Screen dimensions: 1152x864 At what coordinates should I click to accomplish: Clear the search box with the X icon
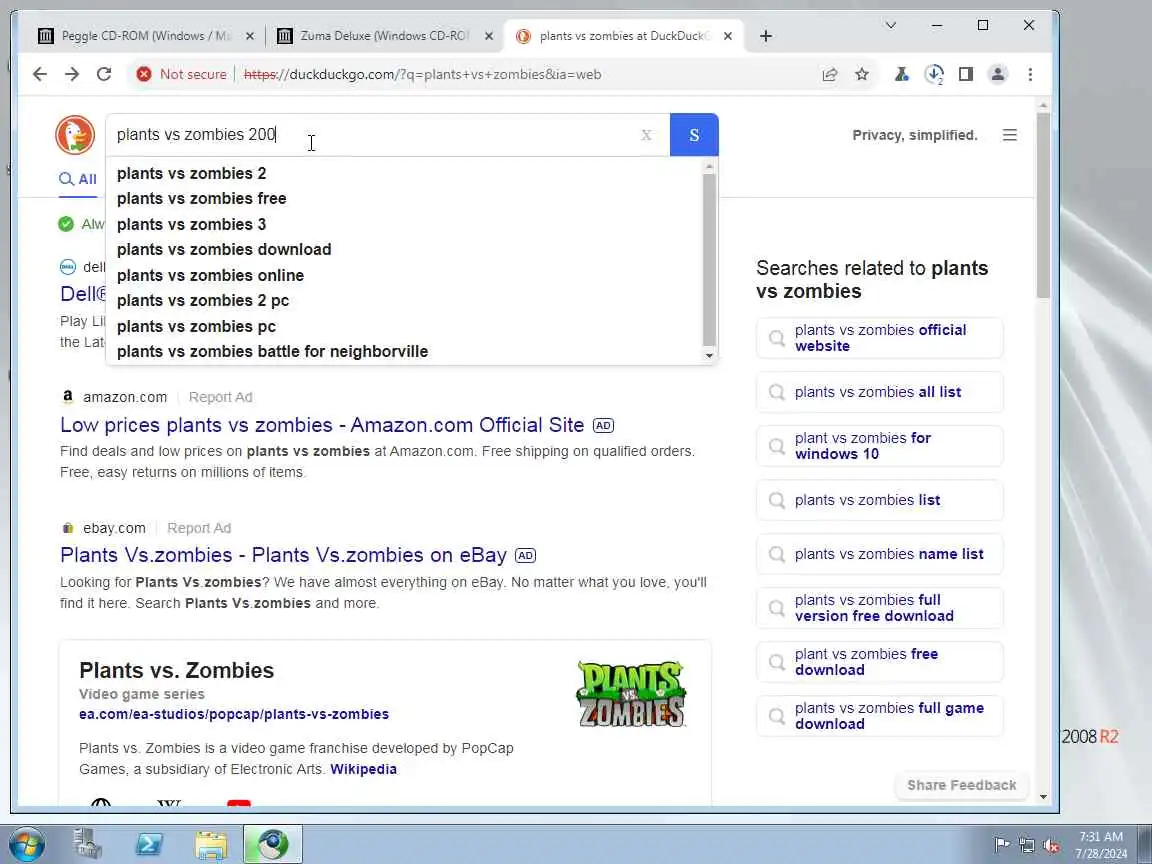pyautogui.click(x=646, y=135)
